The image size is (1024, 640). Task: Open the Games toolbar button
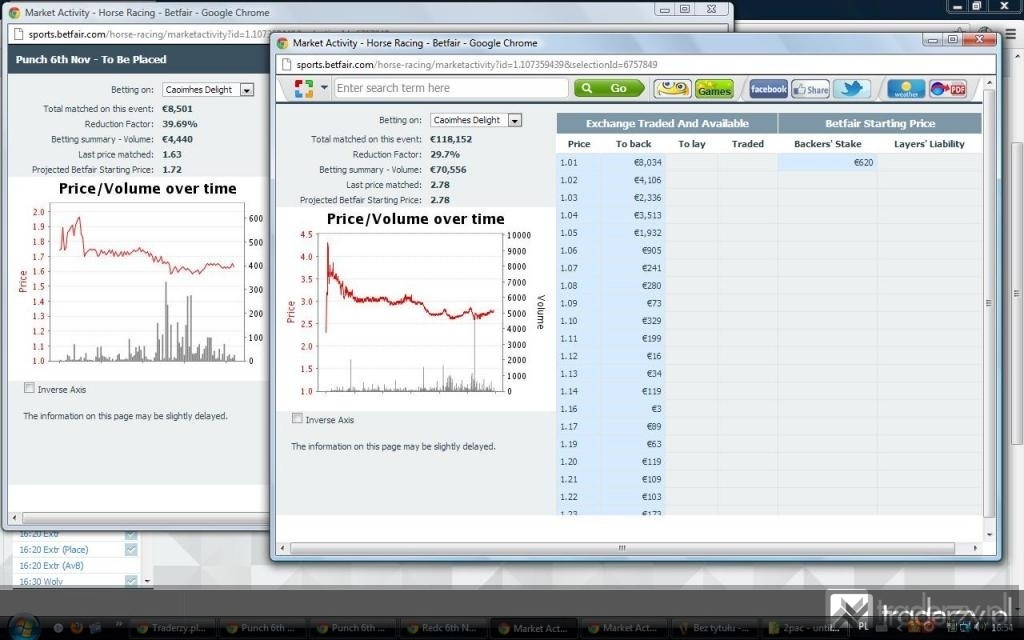tap(714, 89)
